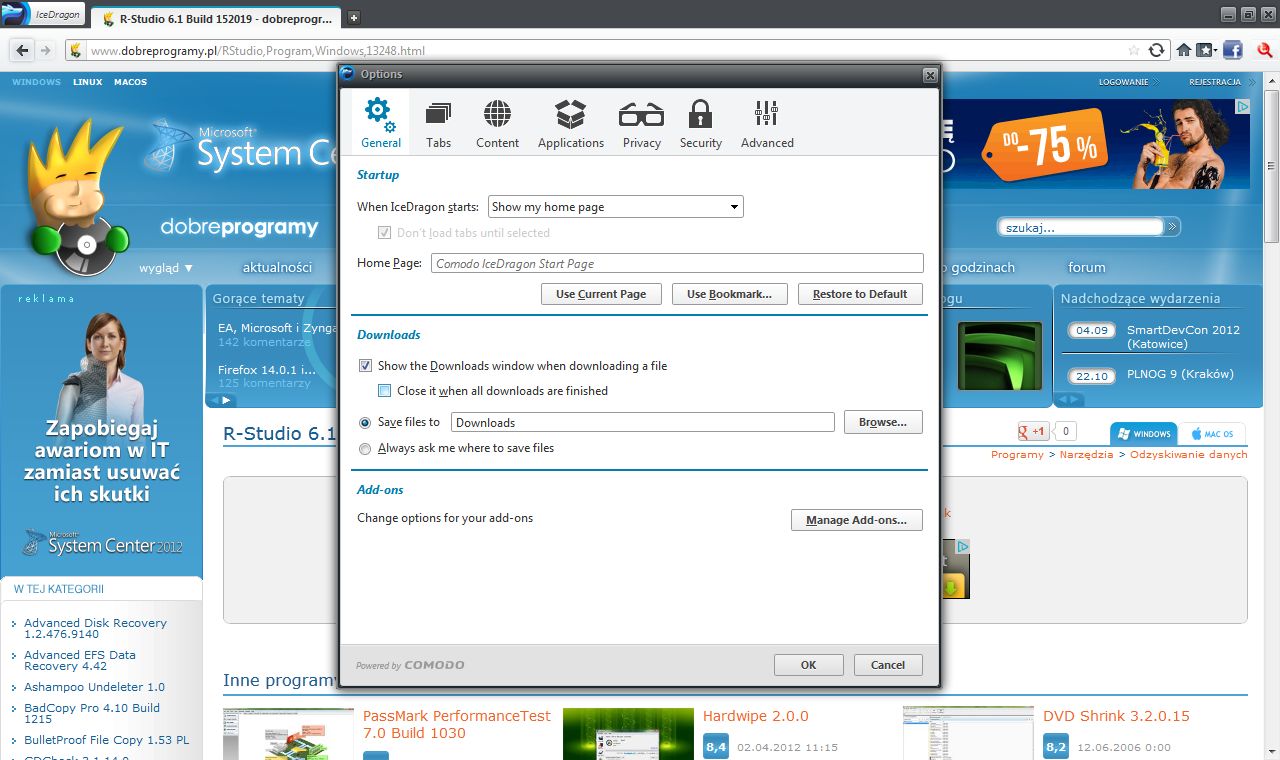Screen dimensions: 1280x760
Task: Open a new browser tab
Action: click(x=353, y=17)
